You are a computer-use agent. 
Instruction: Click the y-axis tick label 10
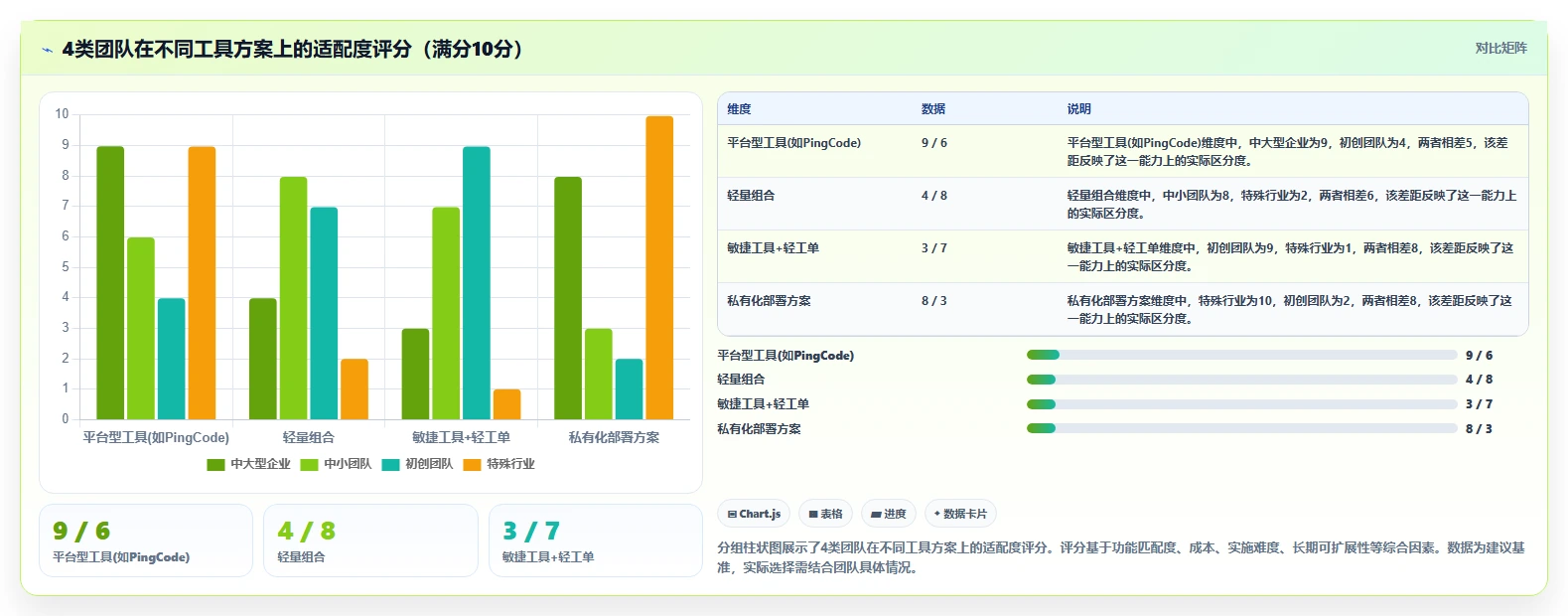point(63,114)
